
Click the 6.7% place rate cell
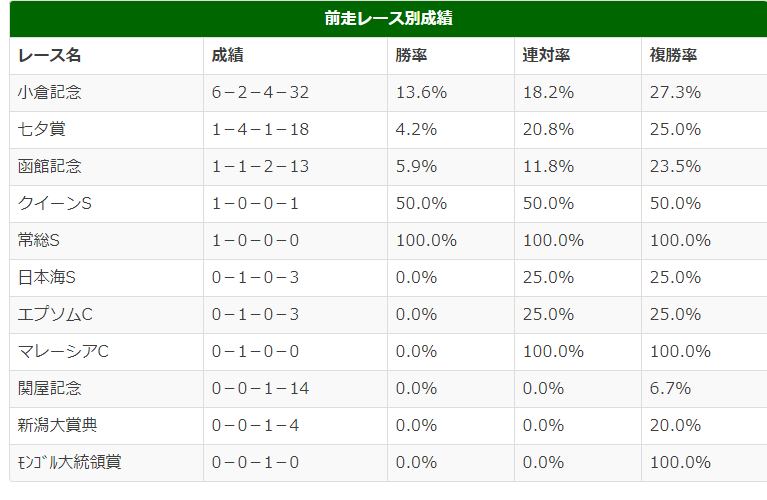[x=704, y=388]
